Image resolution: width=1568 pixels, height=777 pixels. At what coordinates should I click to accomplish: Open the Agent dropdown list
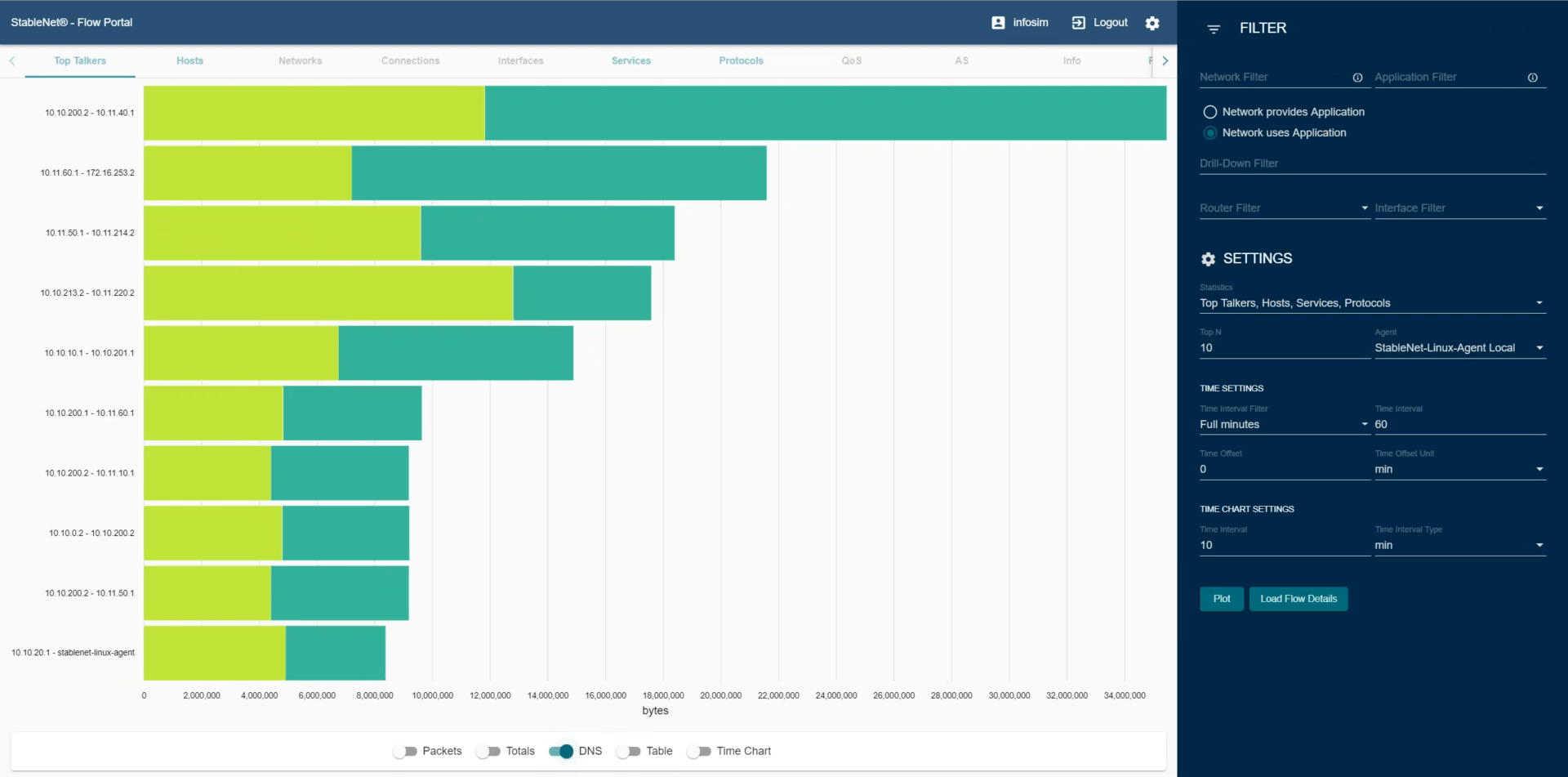point(1539,348)
